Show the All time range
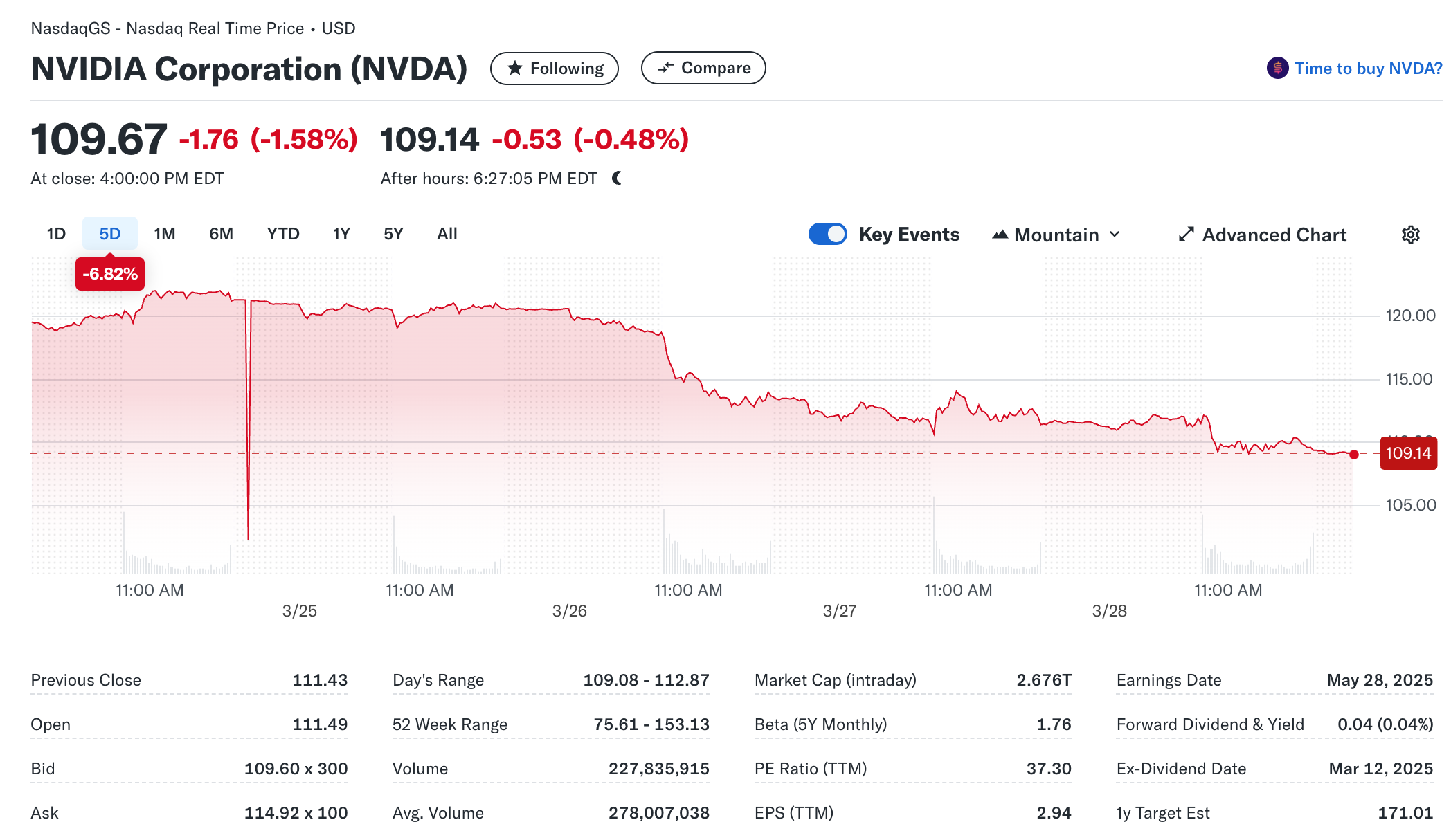The height and width of the screenshot is (840, 1451). 447,234
